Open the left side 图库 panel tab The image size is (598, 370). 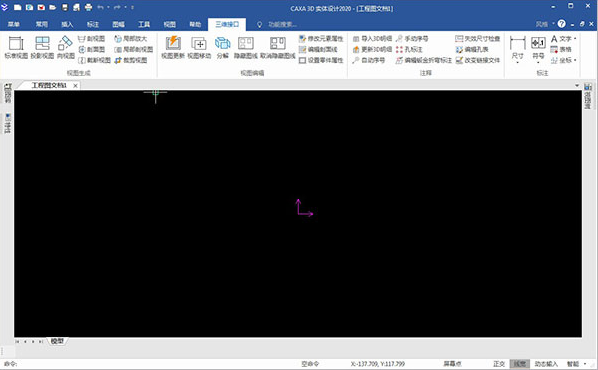pyautogui.click(x=8, y=93)
